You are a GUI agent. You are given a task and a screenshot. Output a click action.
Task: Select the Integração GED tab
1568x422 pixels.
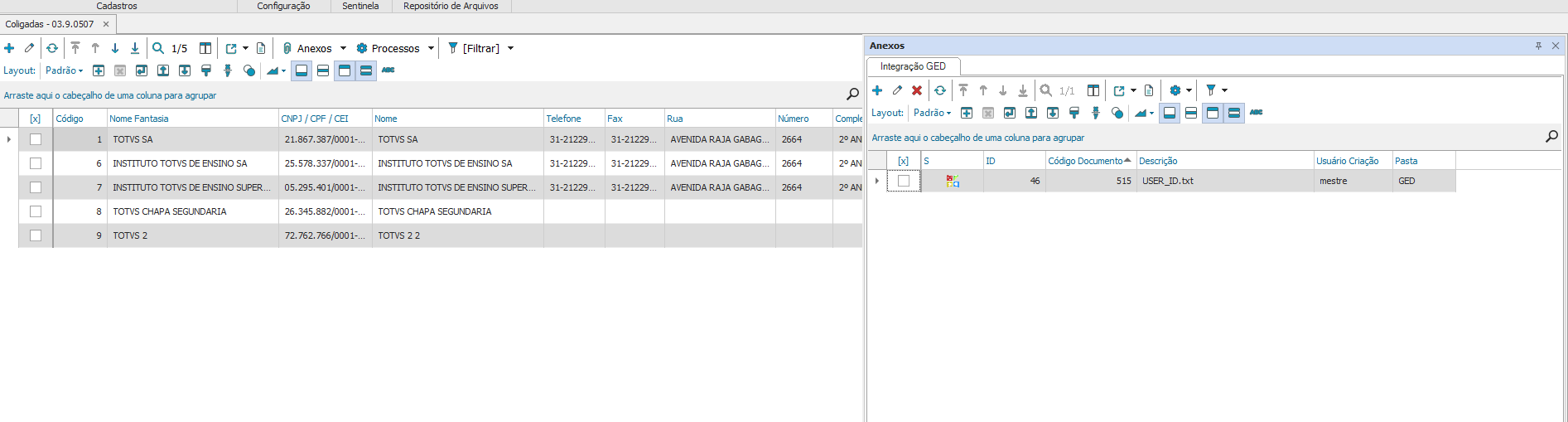[913, 66]
